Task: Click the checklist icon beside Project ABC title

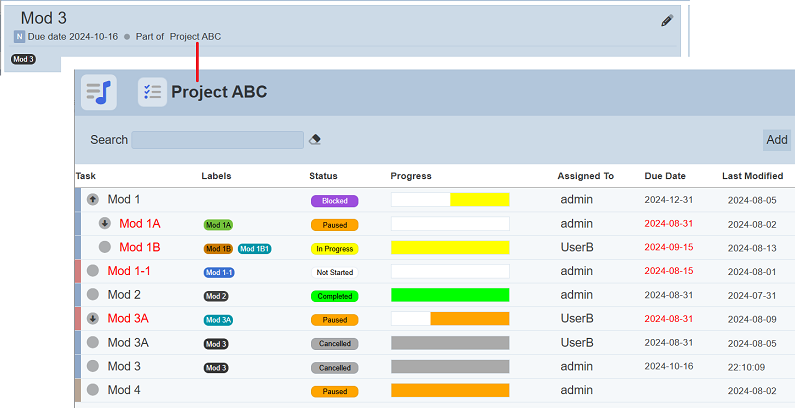Action: pos(152,92)
